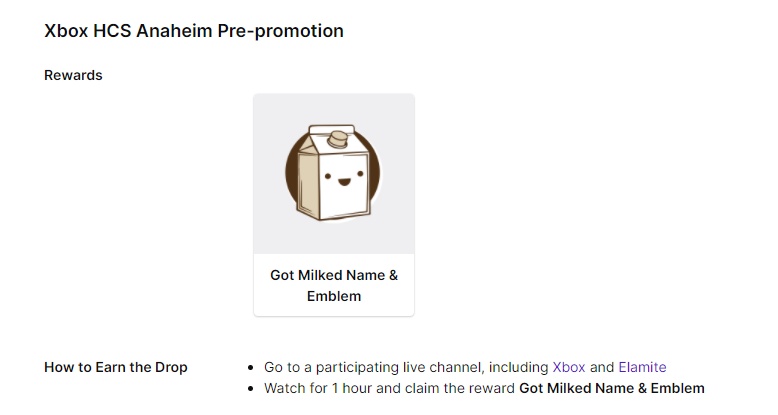Click the milk carton emblem image
Image resolution: width=778 pixels, height=415 pixels.
click(333, 174)
